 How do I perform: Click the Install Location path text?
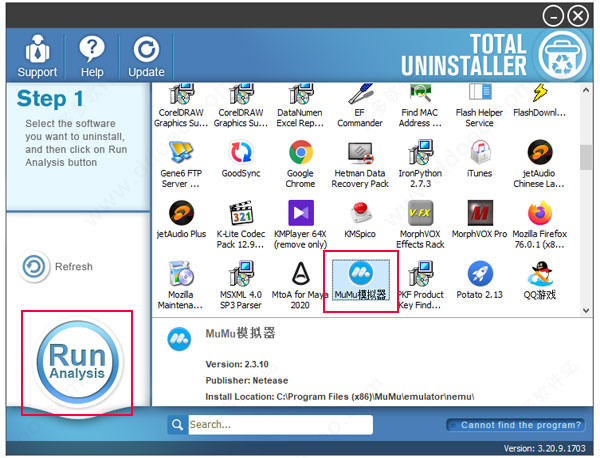click(x=340, y=397)
